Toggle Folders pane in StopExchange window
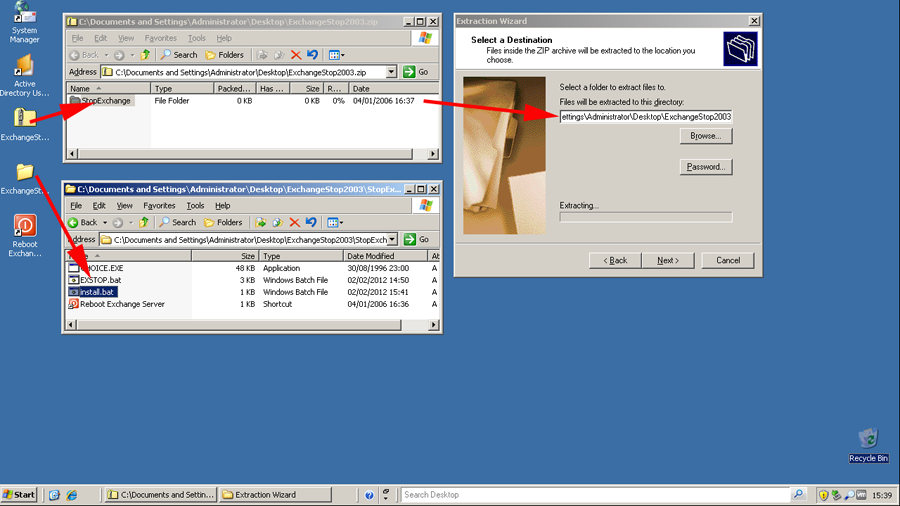The image size is (900, 506). click(223, 223)
